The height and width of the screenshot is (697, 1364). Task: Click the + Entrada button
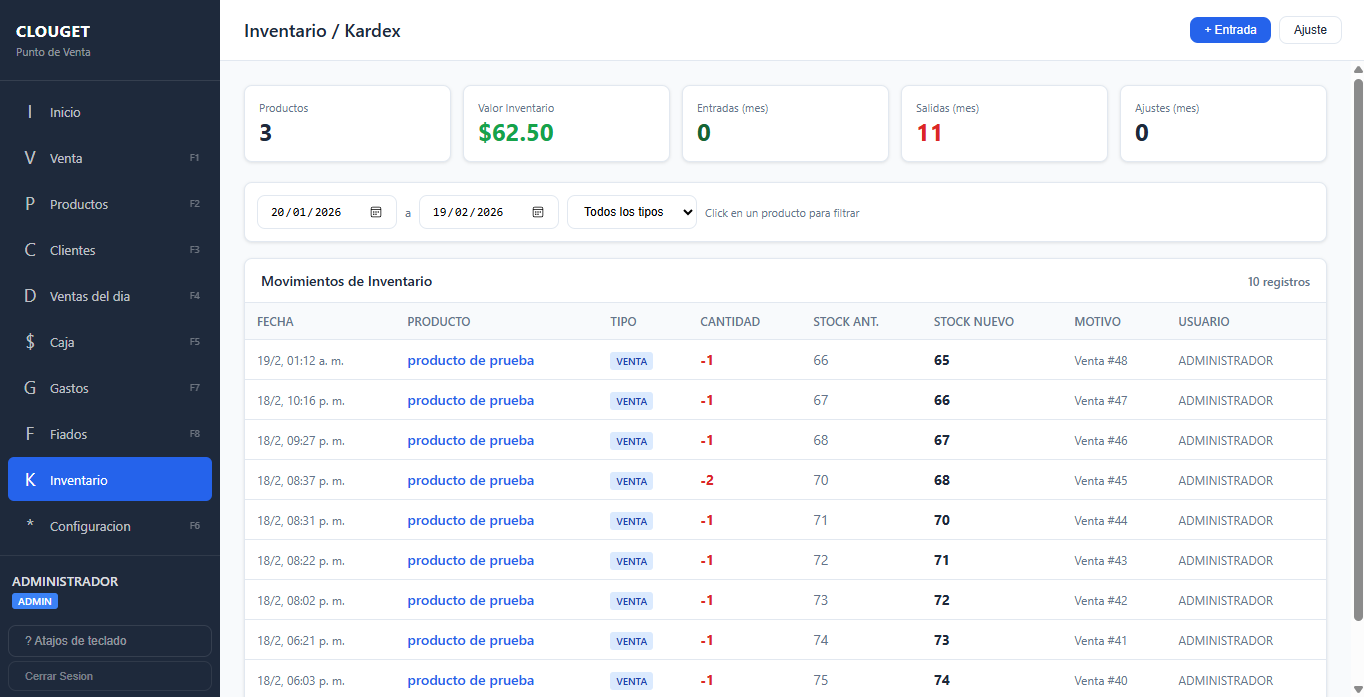click(x=1230, y=30)
